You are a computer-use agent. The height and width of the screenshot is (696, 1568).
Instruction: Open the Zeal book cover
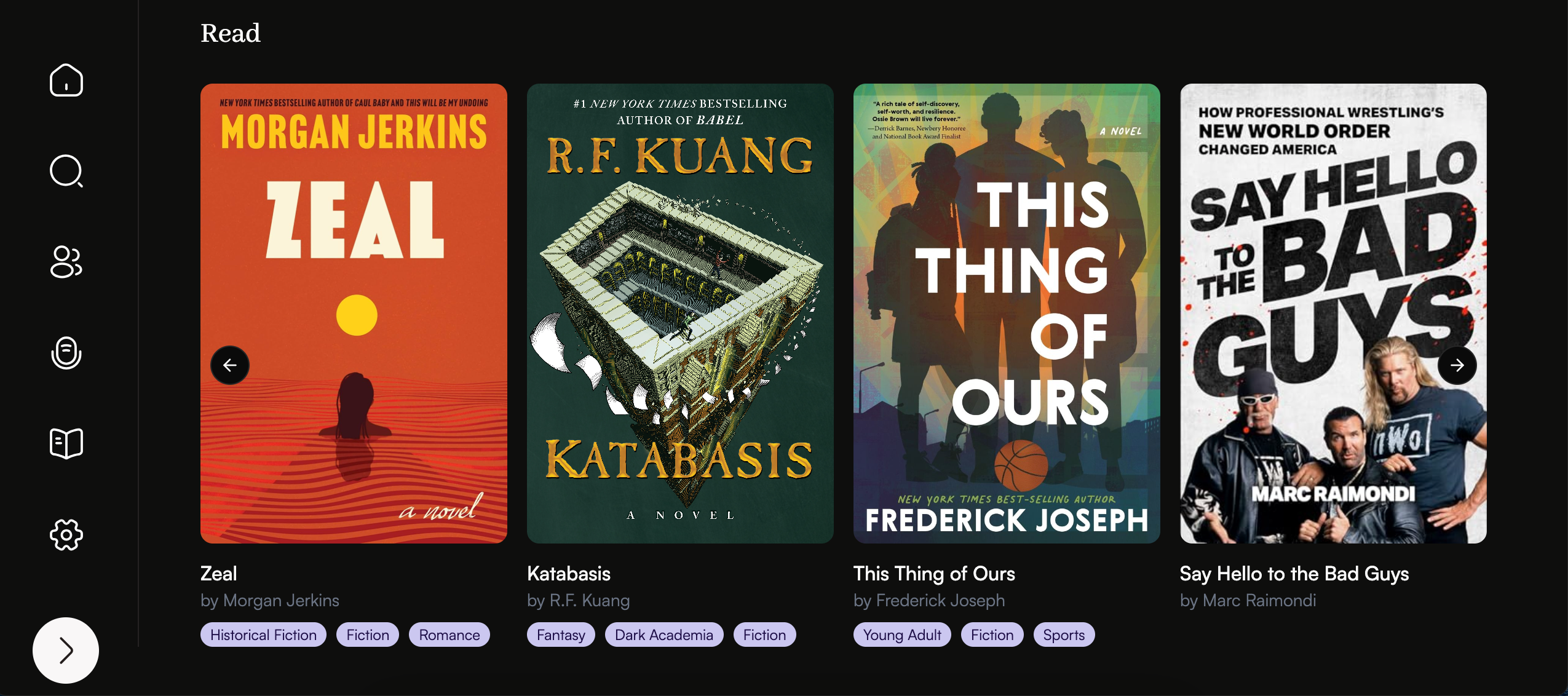pyautogui.click(x=354, y=314)
